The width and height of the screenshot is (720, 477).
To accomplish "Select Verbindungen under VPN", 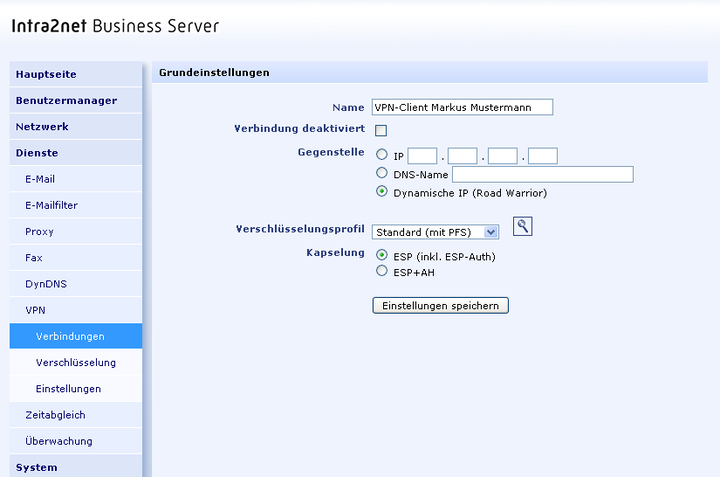I will 76,336.
